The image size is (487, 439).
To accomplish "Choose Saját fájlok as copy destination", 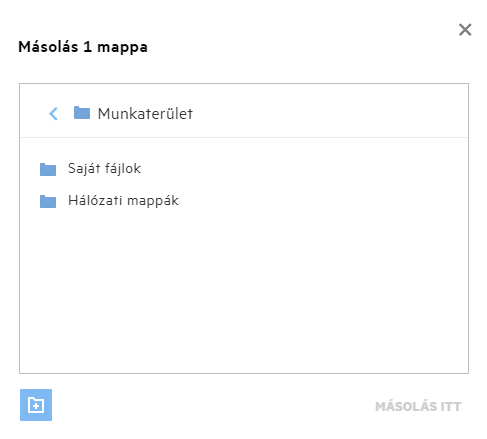I will (x=104, y=168).
